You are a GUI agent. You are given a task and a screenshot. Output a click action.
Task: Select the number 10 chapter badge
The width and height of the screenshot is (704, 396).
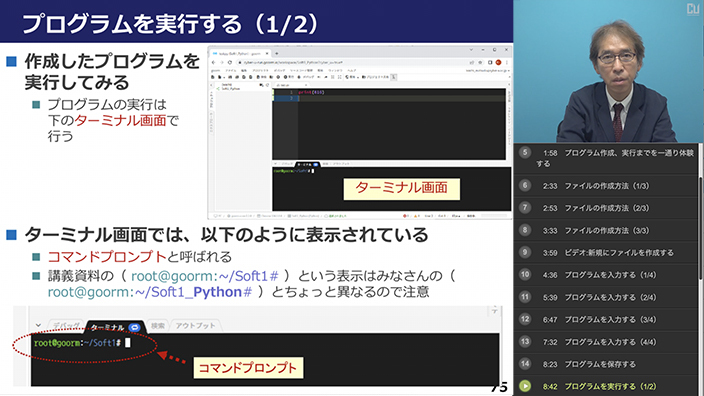(525, 274)
